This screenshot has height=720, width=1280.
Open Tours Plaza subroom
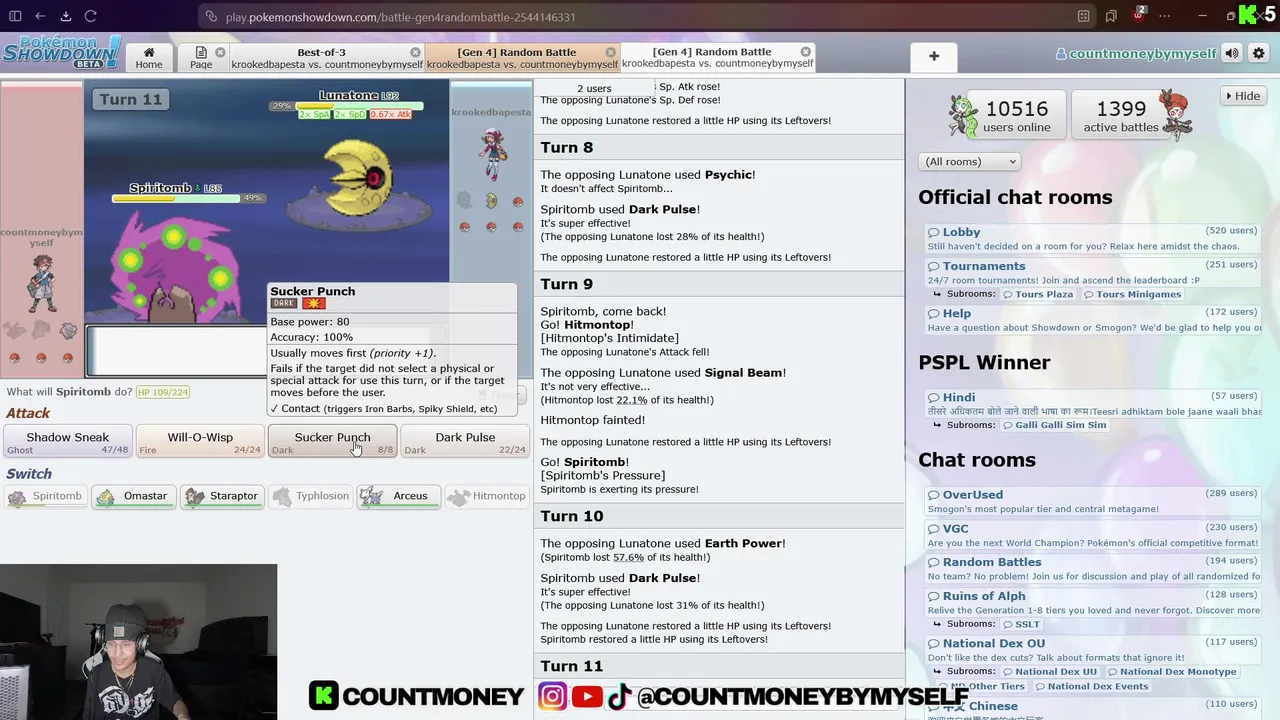click(x=1038, y=294)
